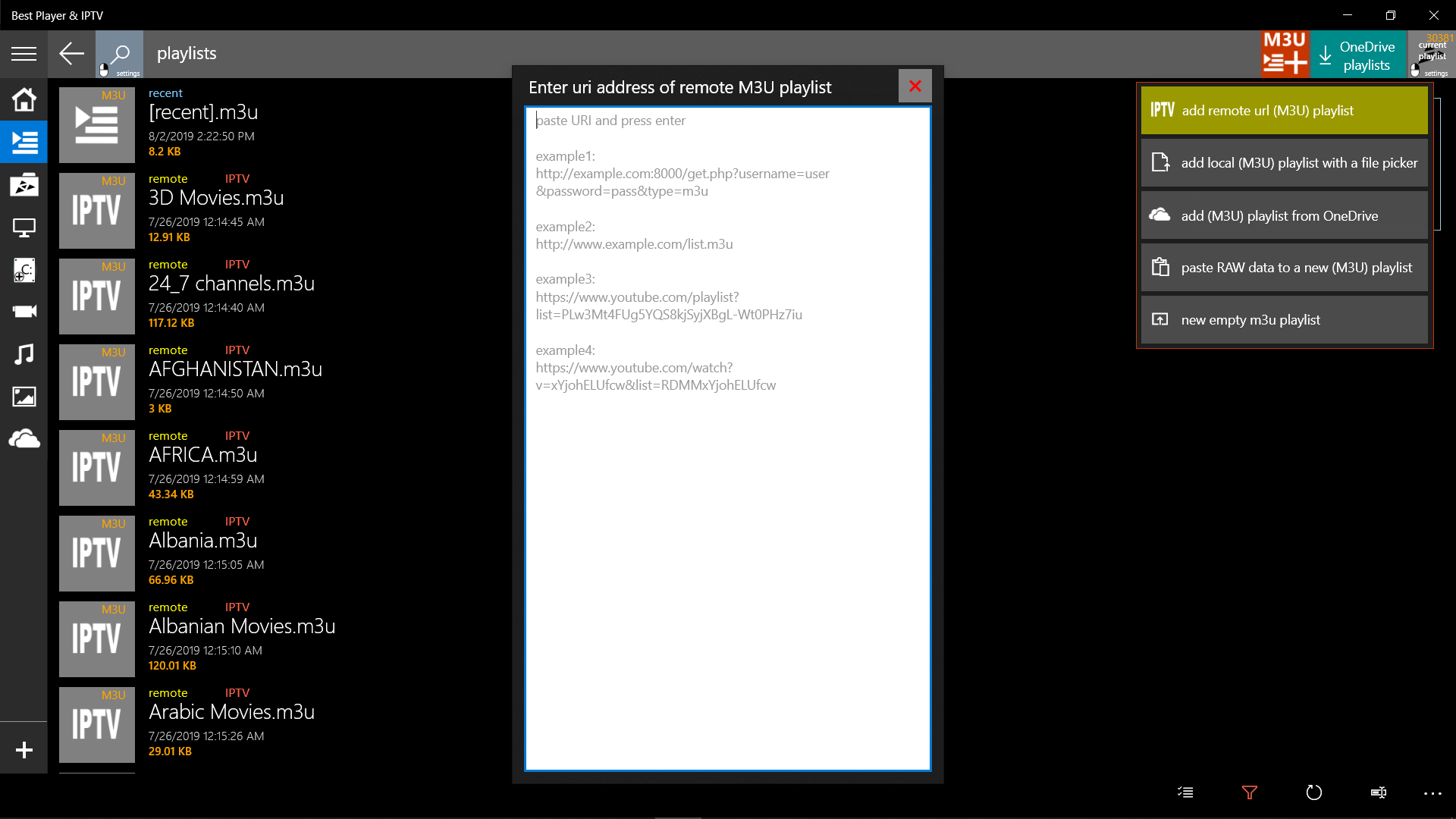
Task: Open search in the playlists header
Action: [x=119, y=54]
